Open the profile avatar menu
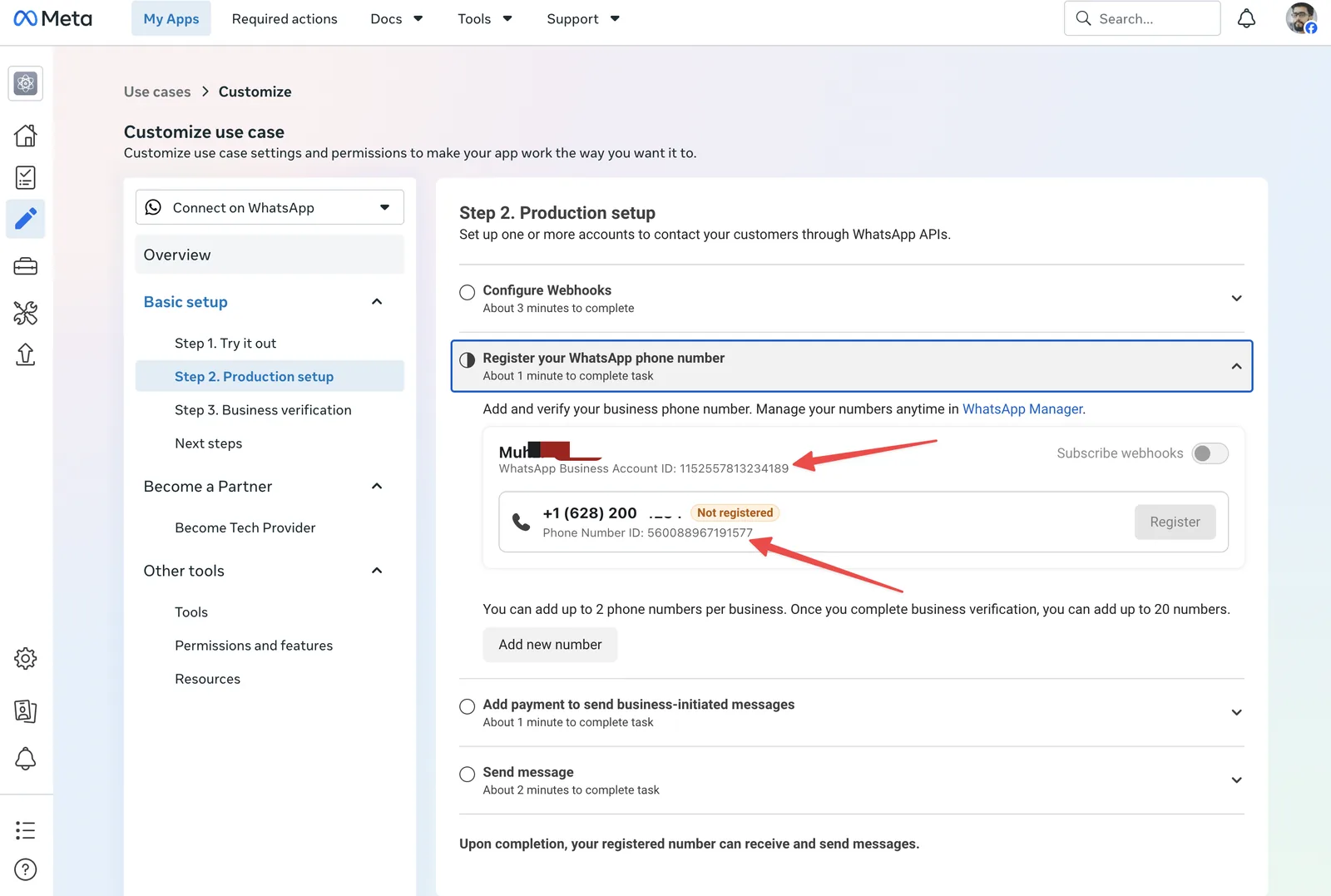The image size is (1331, 896). pos(1301,18)
